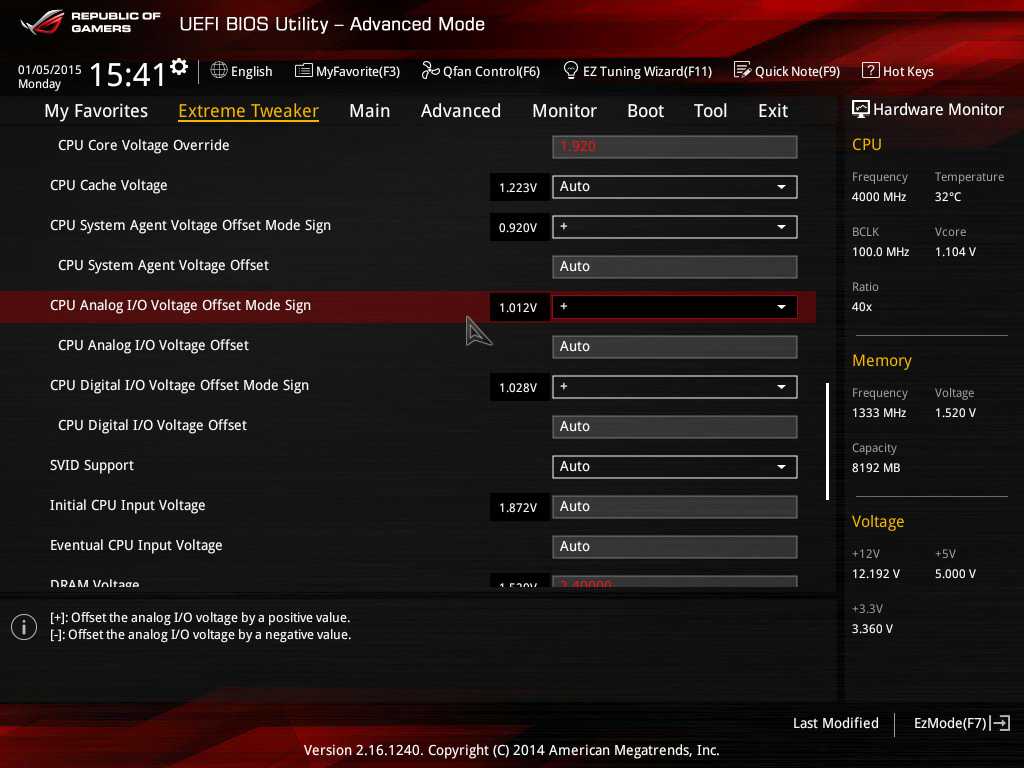Click the Initial CPU Input Voltage field

click(x=674, y=507)
